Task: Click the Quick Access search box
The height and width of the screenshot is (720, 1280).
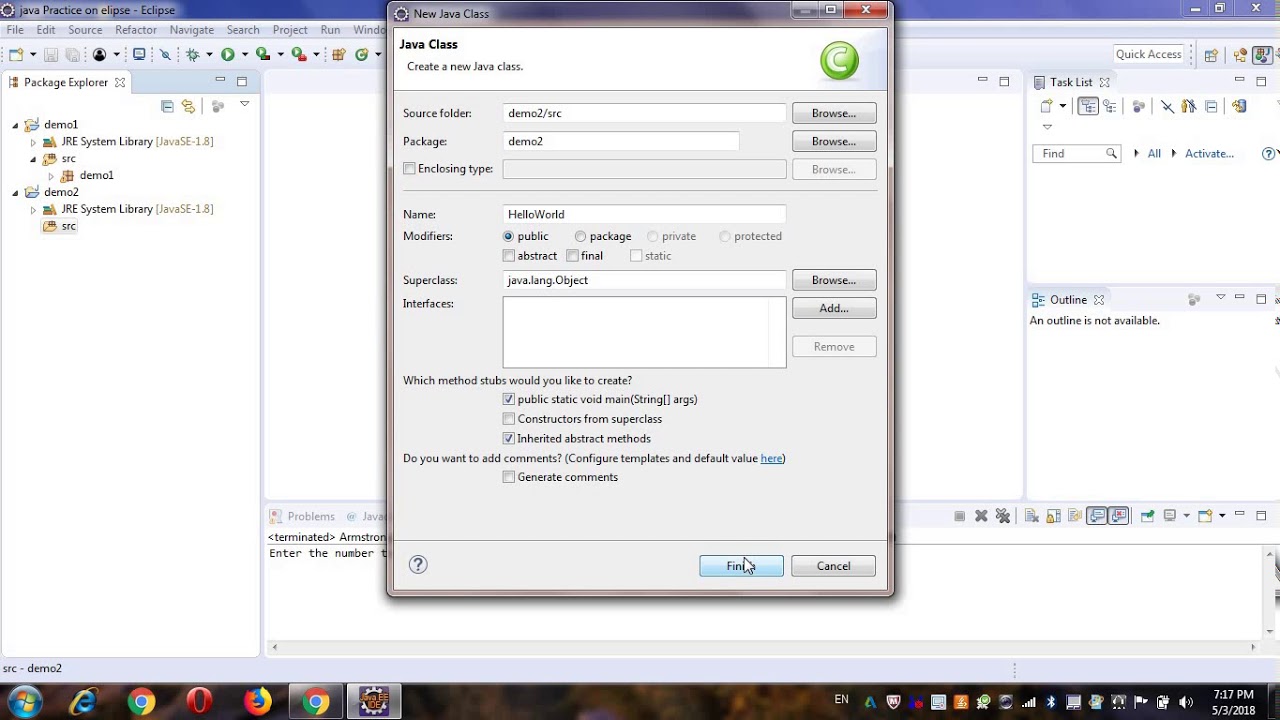Action: (1149, 54)
